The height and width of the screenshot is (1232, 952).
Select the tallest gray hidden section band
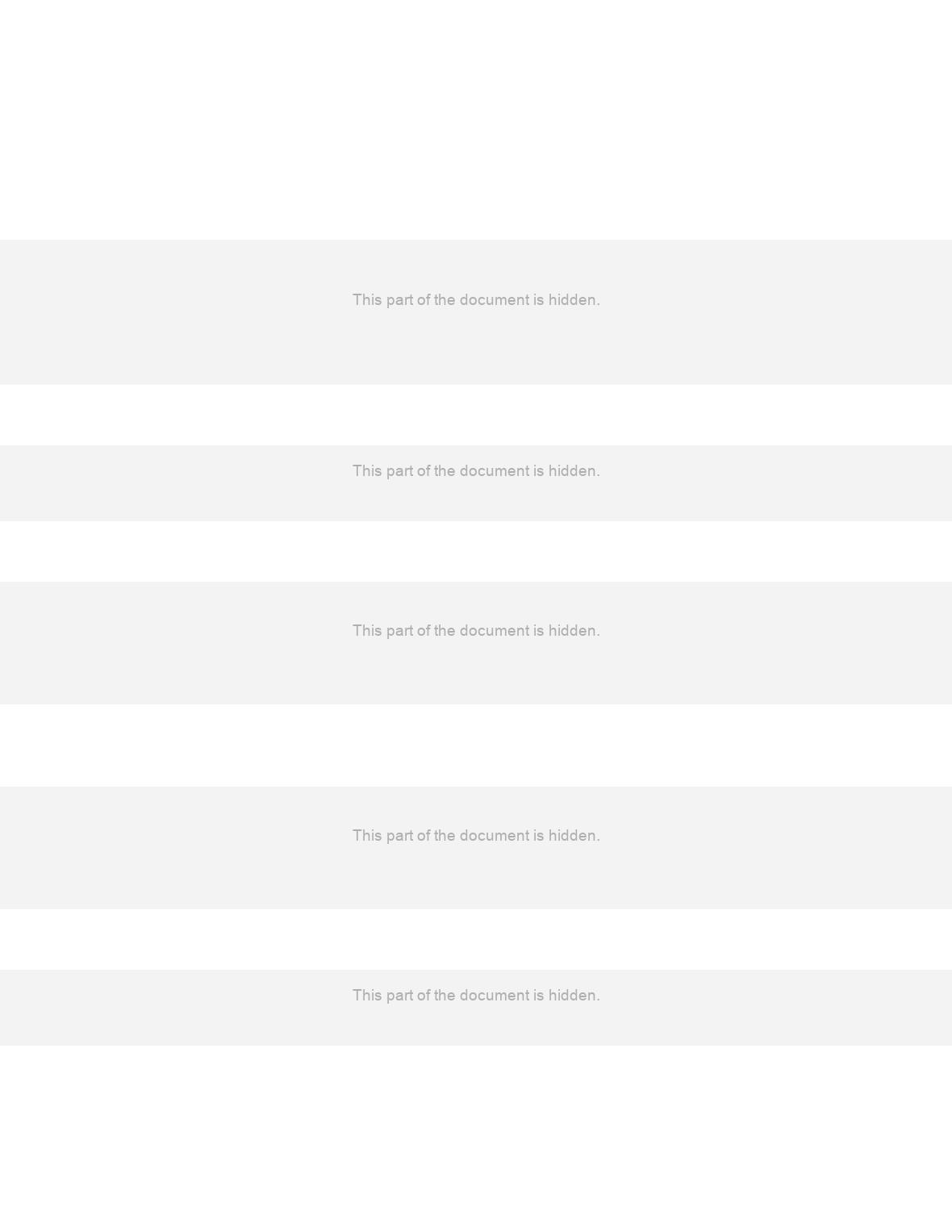click(x=476, y=311)
